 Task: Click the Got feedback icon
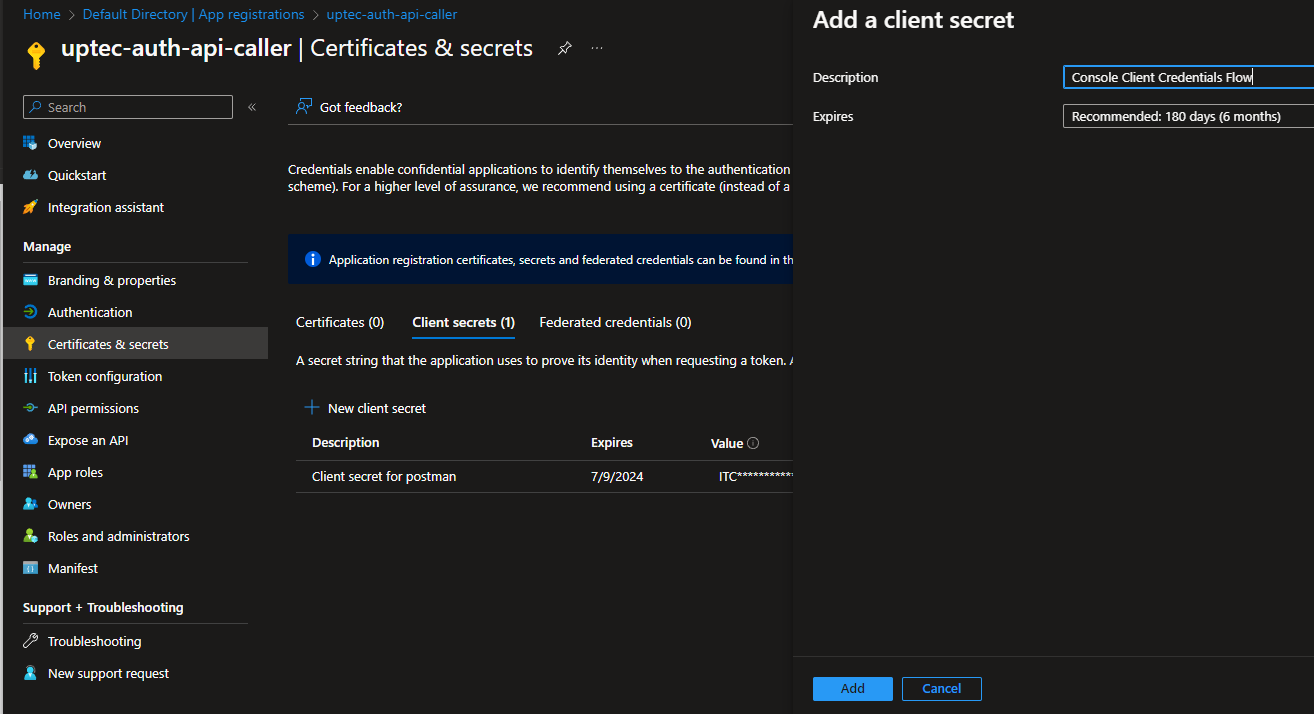point(305,107)
